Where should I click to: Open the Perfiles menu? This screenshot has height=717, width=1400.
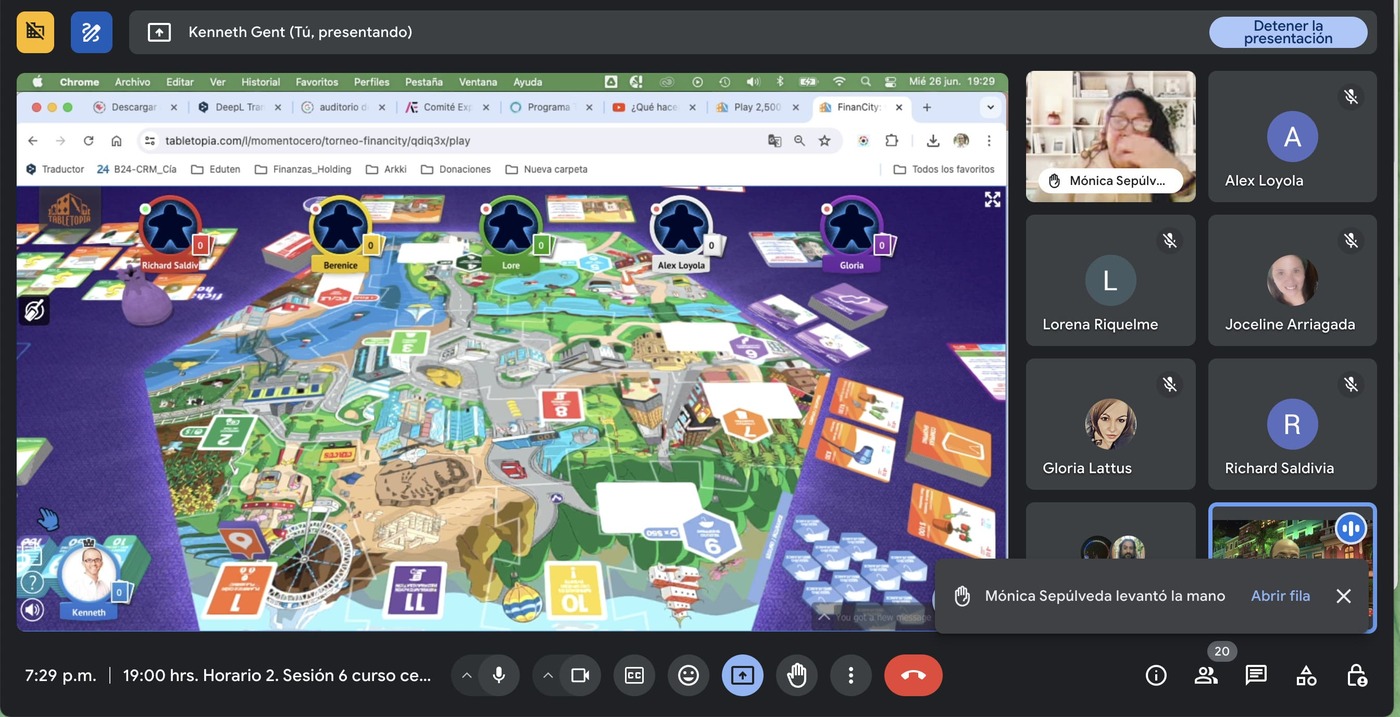point(372,82)
